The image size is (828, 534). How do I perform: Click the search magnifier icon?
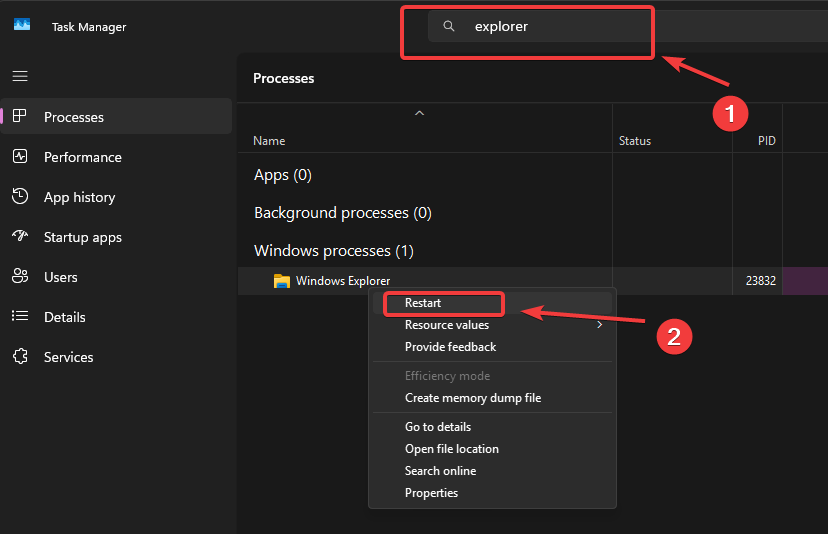[x=449, y=27]
